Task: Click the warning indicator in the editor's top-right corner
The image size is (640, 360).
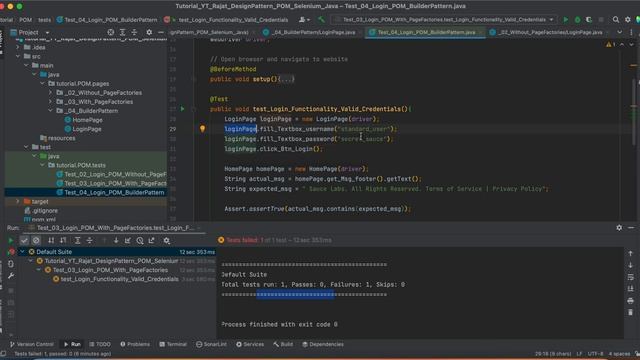Action: point(611,44)
